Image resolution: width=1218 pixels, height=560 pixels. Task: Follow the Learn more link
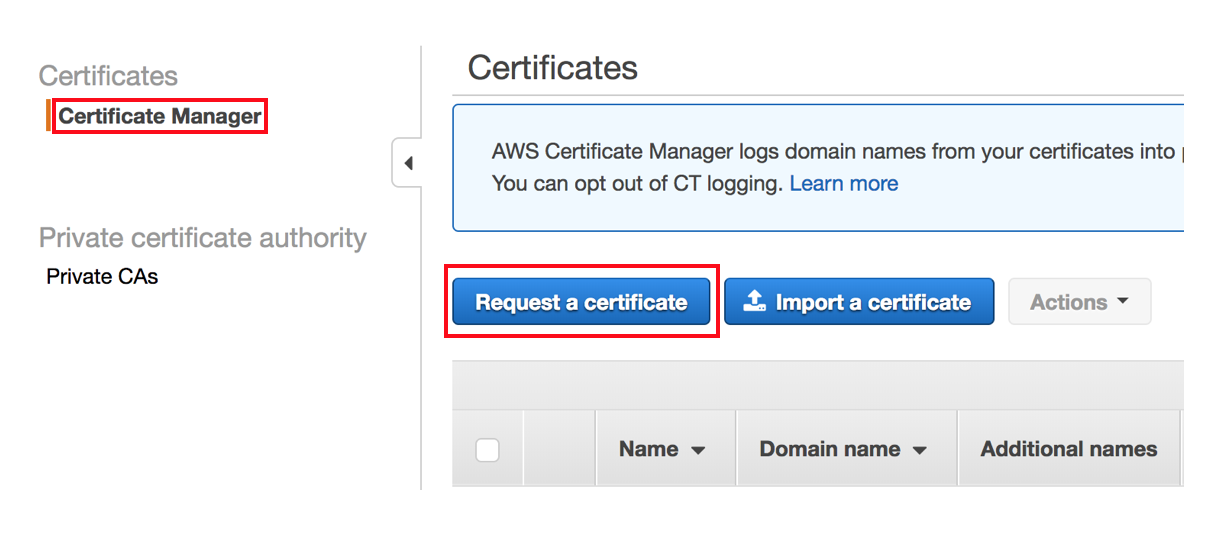click(x=843, y=184)
